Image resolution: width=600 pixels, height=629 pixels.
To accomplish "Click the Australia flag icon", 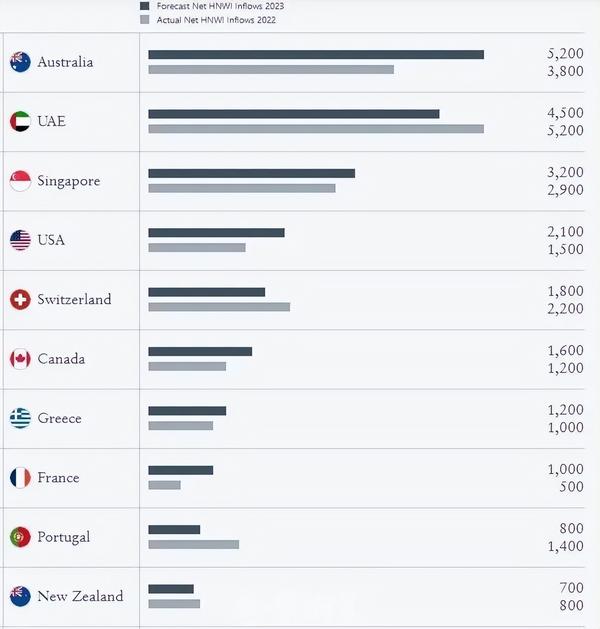I will (20, 62).
